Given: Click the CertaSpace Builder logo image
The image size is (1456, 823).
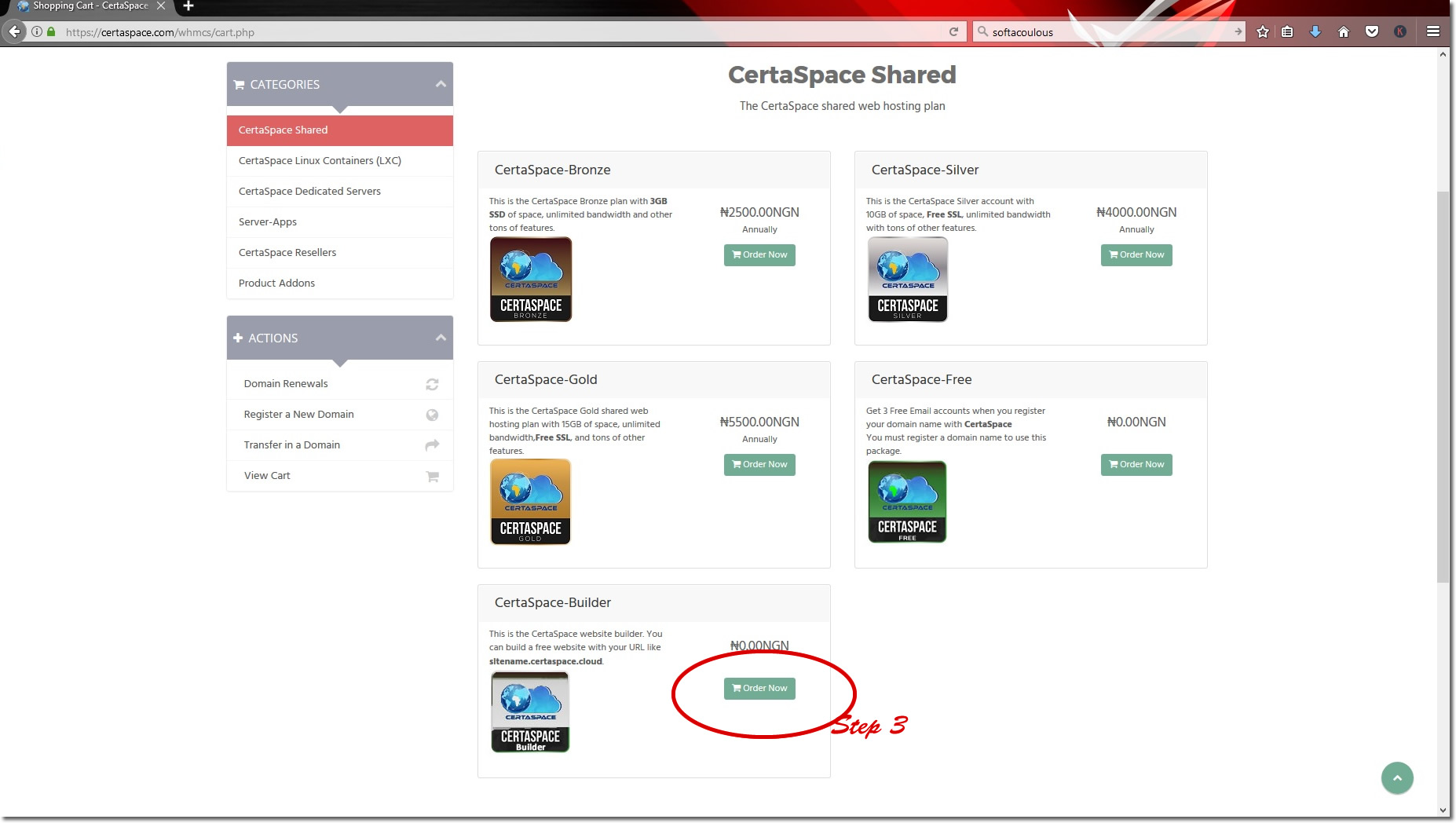Looking at the screenshot, I should click(x=530, y=712).
